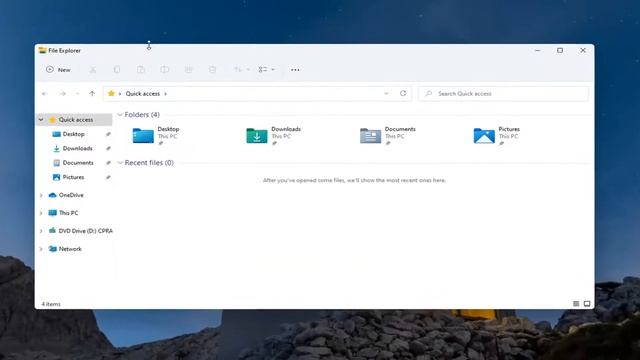Open Pictures in the sidebar

73,177
